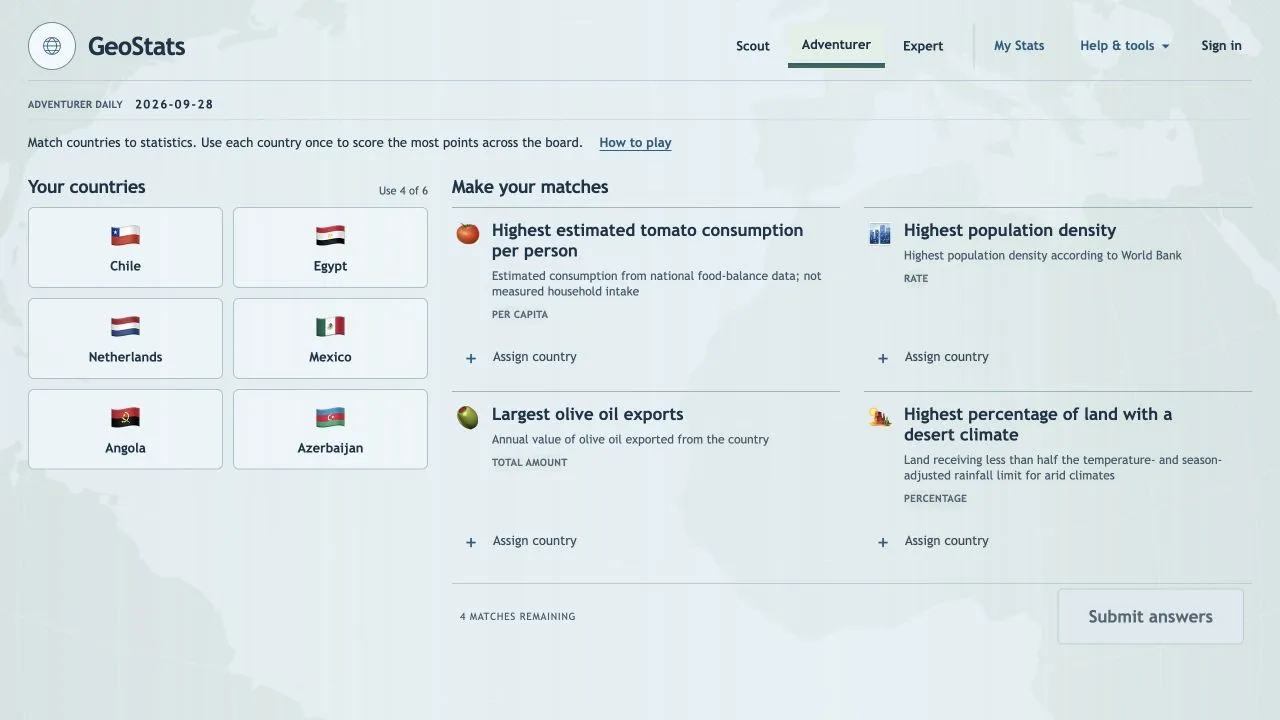
Task: Click plus icon under desert climate
Action: coord(883,542)
